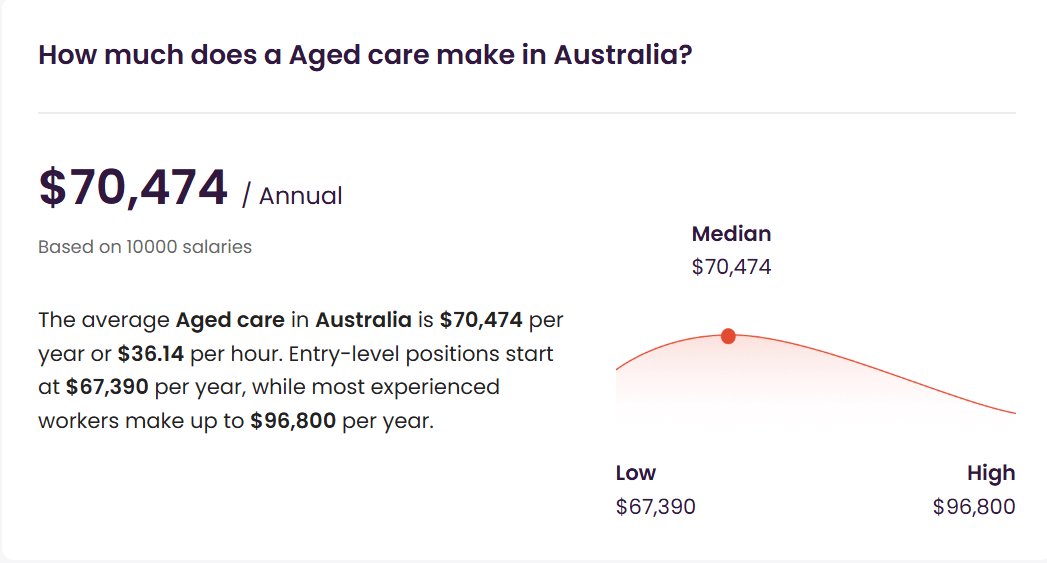Select the large $70,474 salary figure
Image resolution: width=1047 pixels, height=563 pixels.
coord(133,188)
